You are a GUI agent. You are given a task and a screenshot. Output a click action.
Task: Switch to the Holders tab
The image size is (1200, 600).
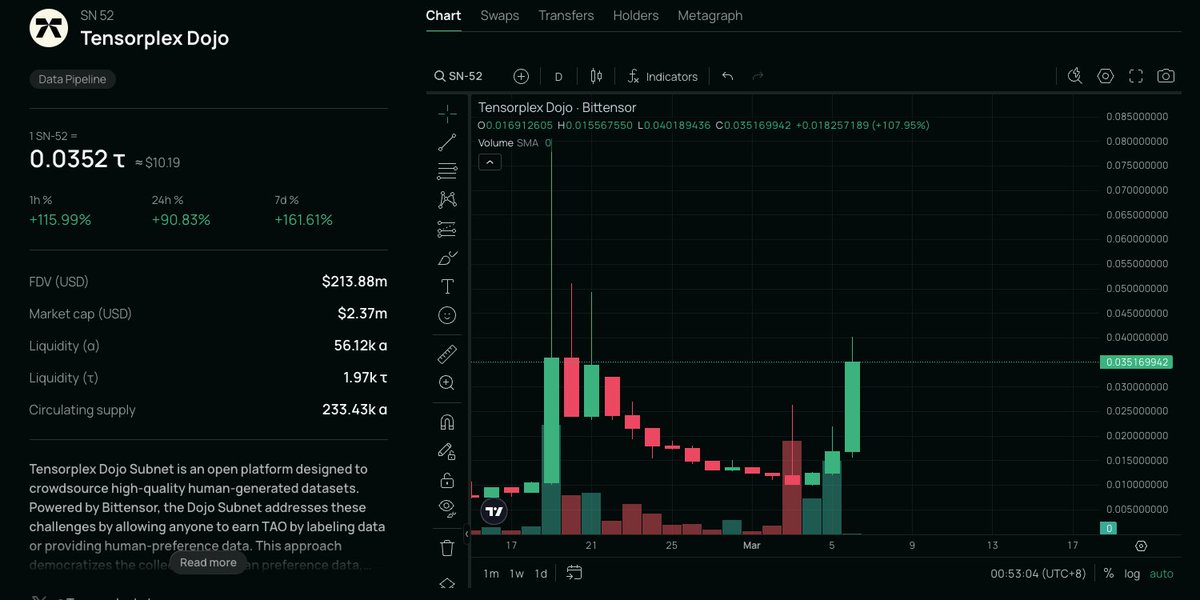[636, 15]
